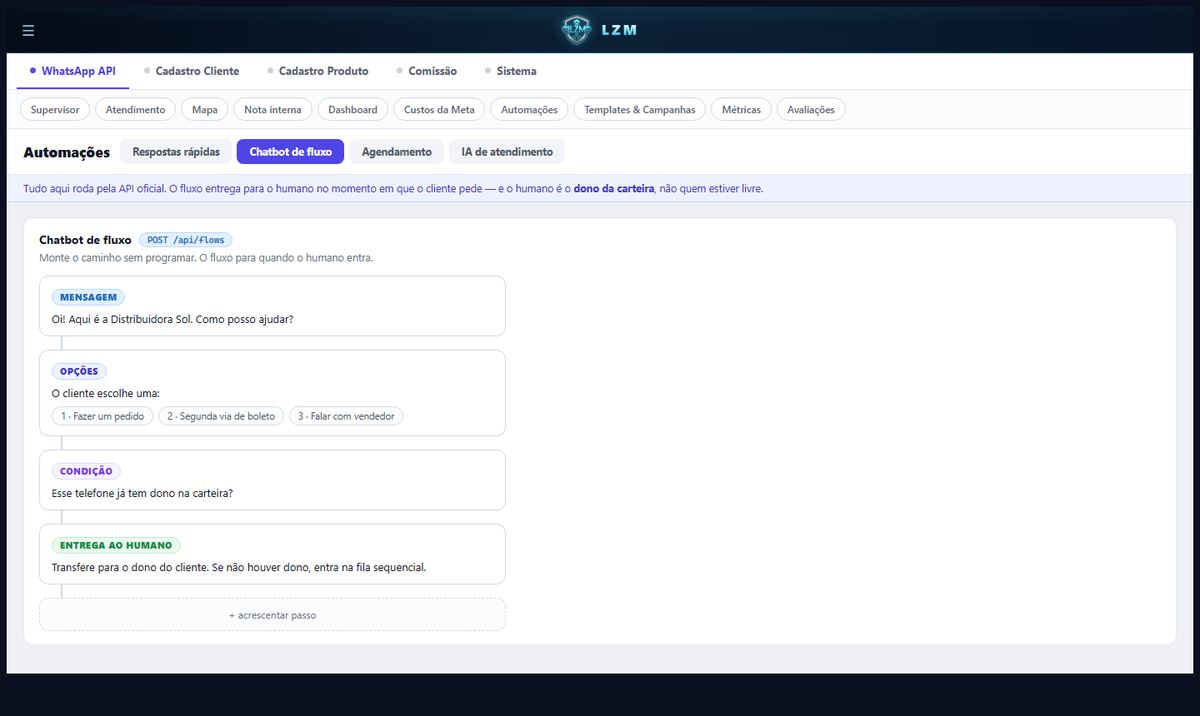Go to Atendimento section
This screenshot has height=716, width=1200.
136,109
